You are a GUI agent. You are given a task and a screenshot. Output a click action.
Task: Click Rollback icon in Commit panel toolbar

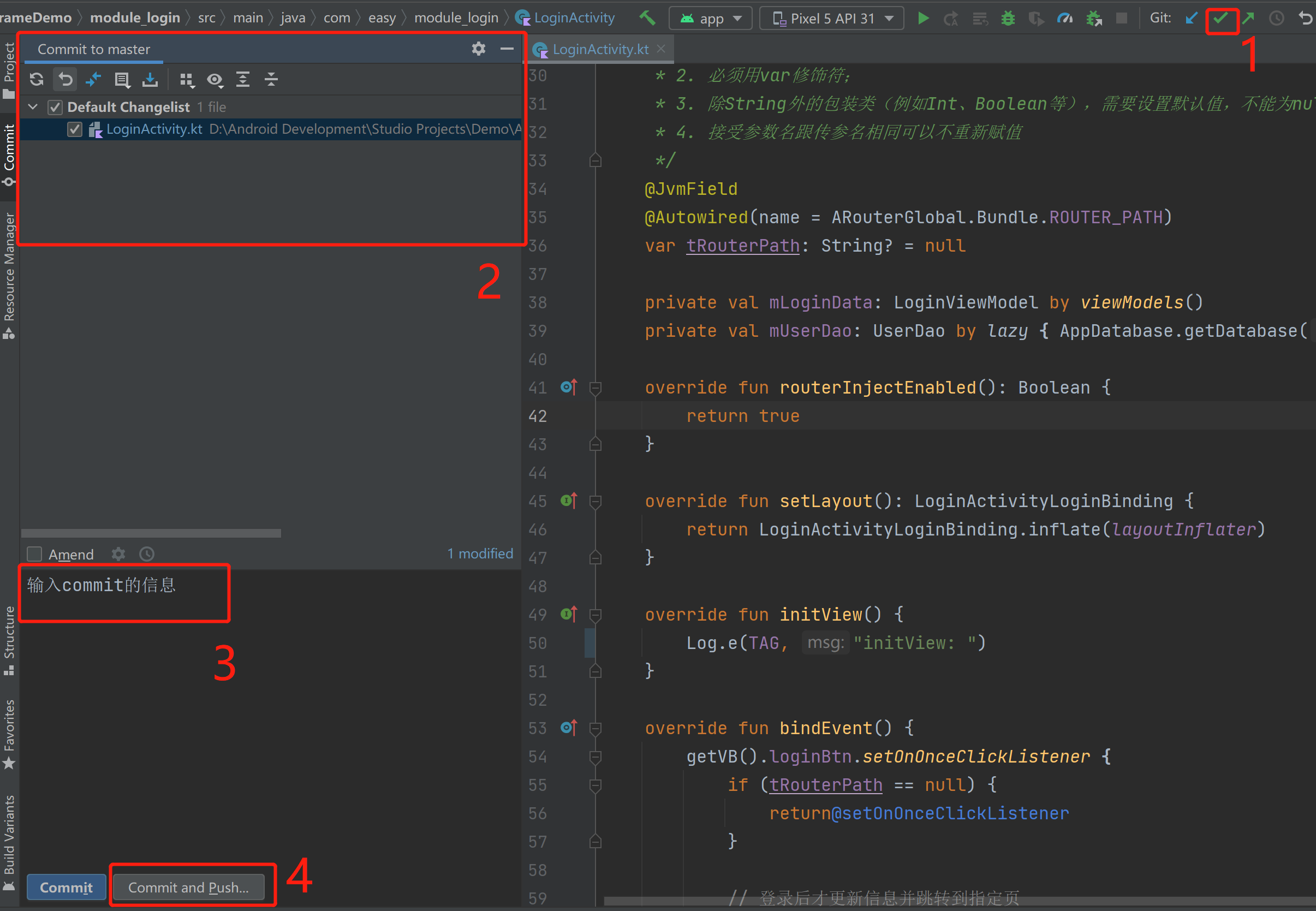[x=65, y=79]
